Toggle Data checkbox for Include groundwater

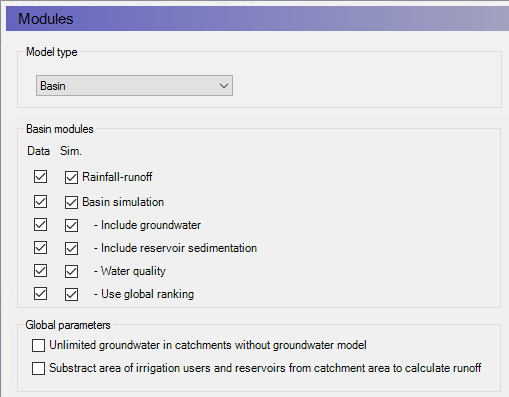pyautogui.click(x=40, y=224)
